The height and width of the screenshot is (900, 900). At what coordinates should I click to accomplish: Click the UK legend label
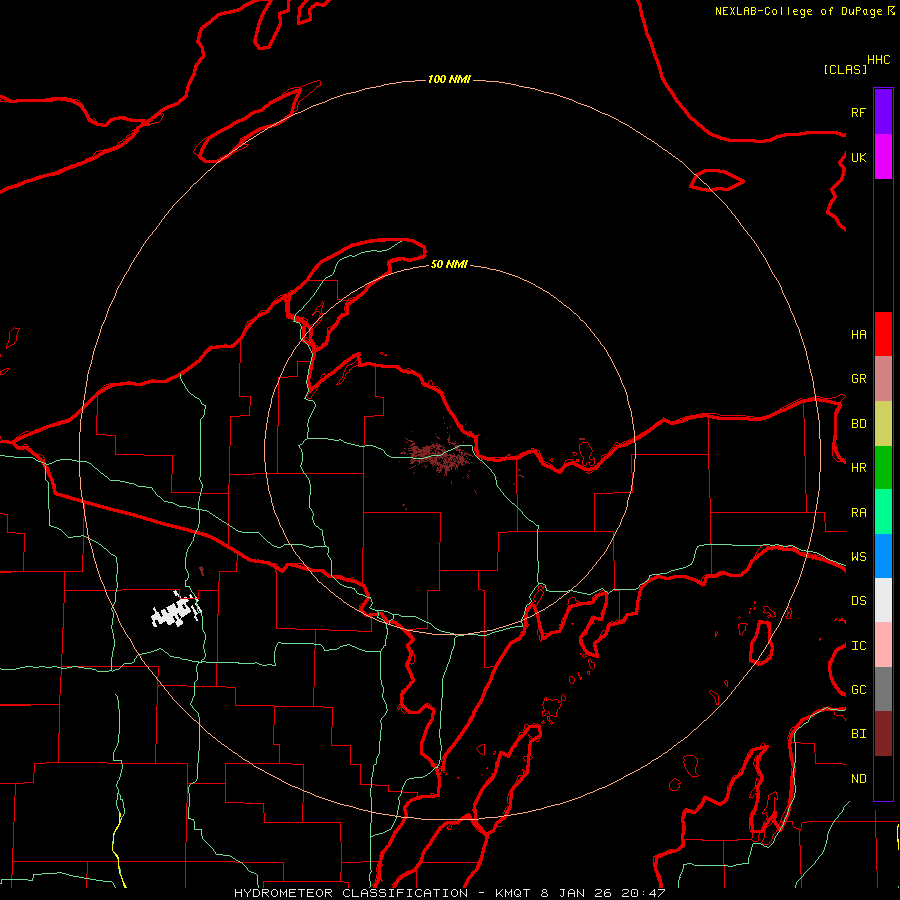click(x=858, y=157)
